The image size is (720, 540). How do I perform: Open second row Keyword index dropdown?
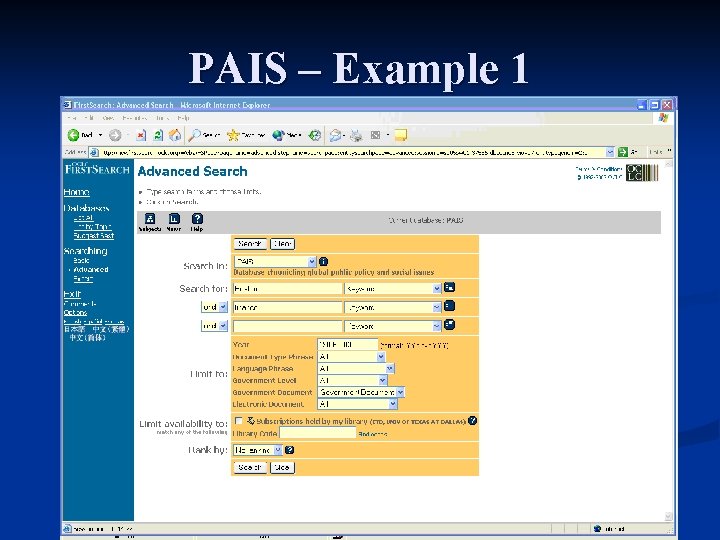click(x=436, y=307)
